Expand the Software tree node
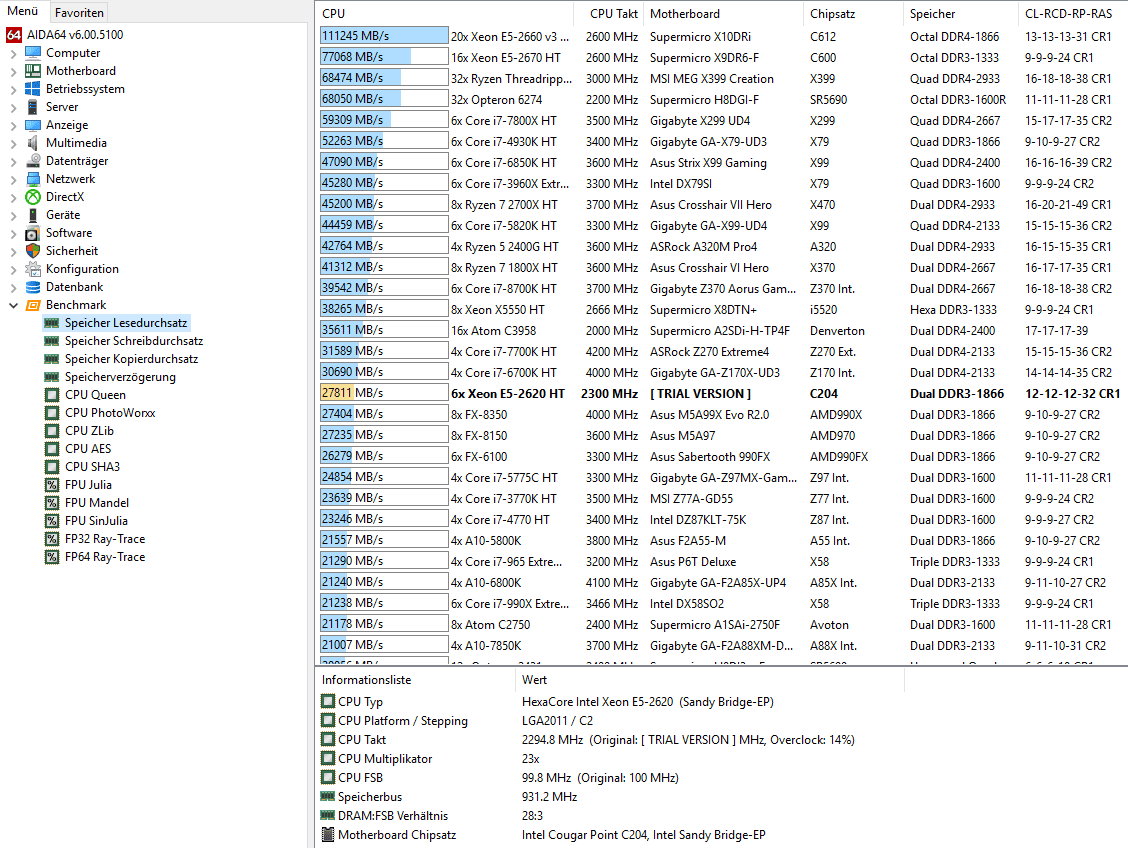Image resolution: width=1128 pixels, height=848 pixels. click(13, 233)
